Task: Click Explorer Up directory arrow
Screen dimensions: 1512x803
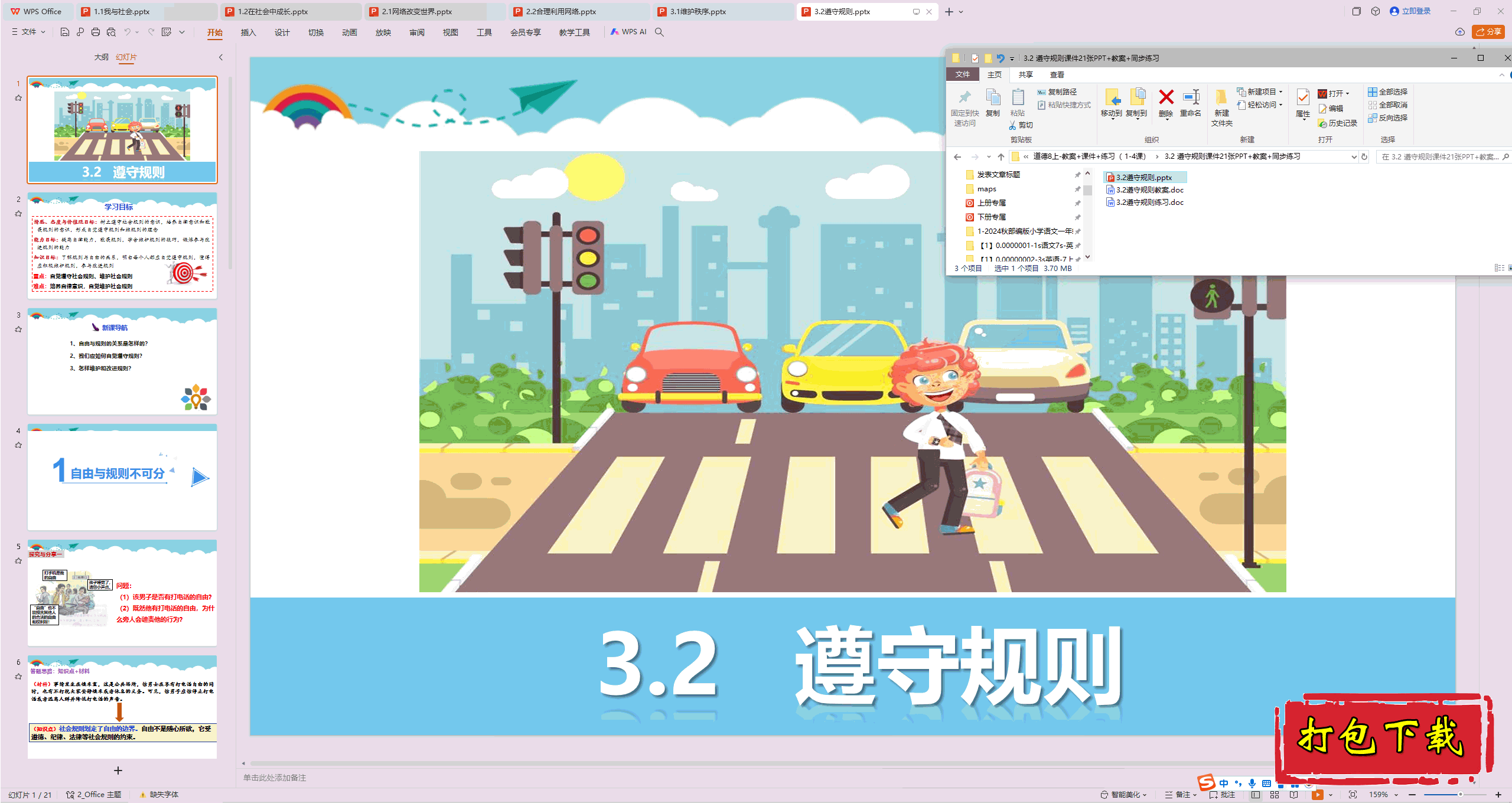Action: 1001,156
